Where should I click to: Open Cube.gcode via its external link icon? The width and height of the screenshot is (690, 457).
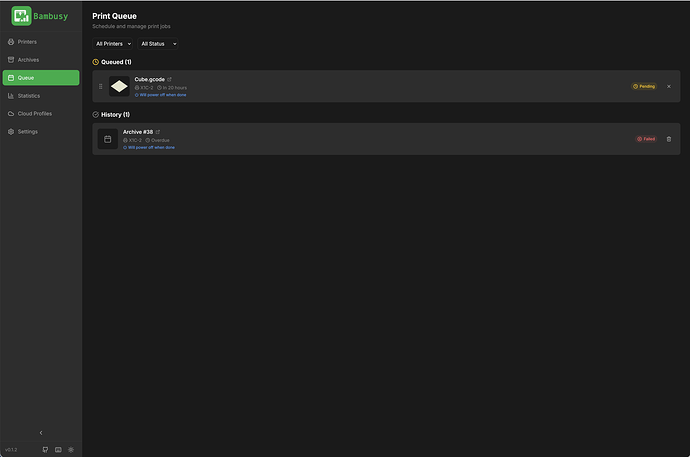click(169, 79)
